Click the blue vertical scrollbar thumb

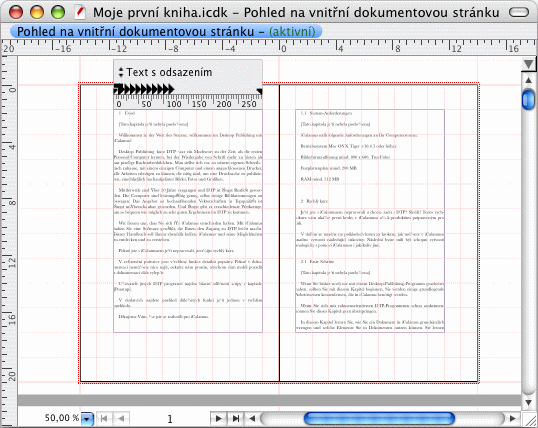click(528, 100)
